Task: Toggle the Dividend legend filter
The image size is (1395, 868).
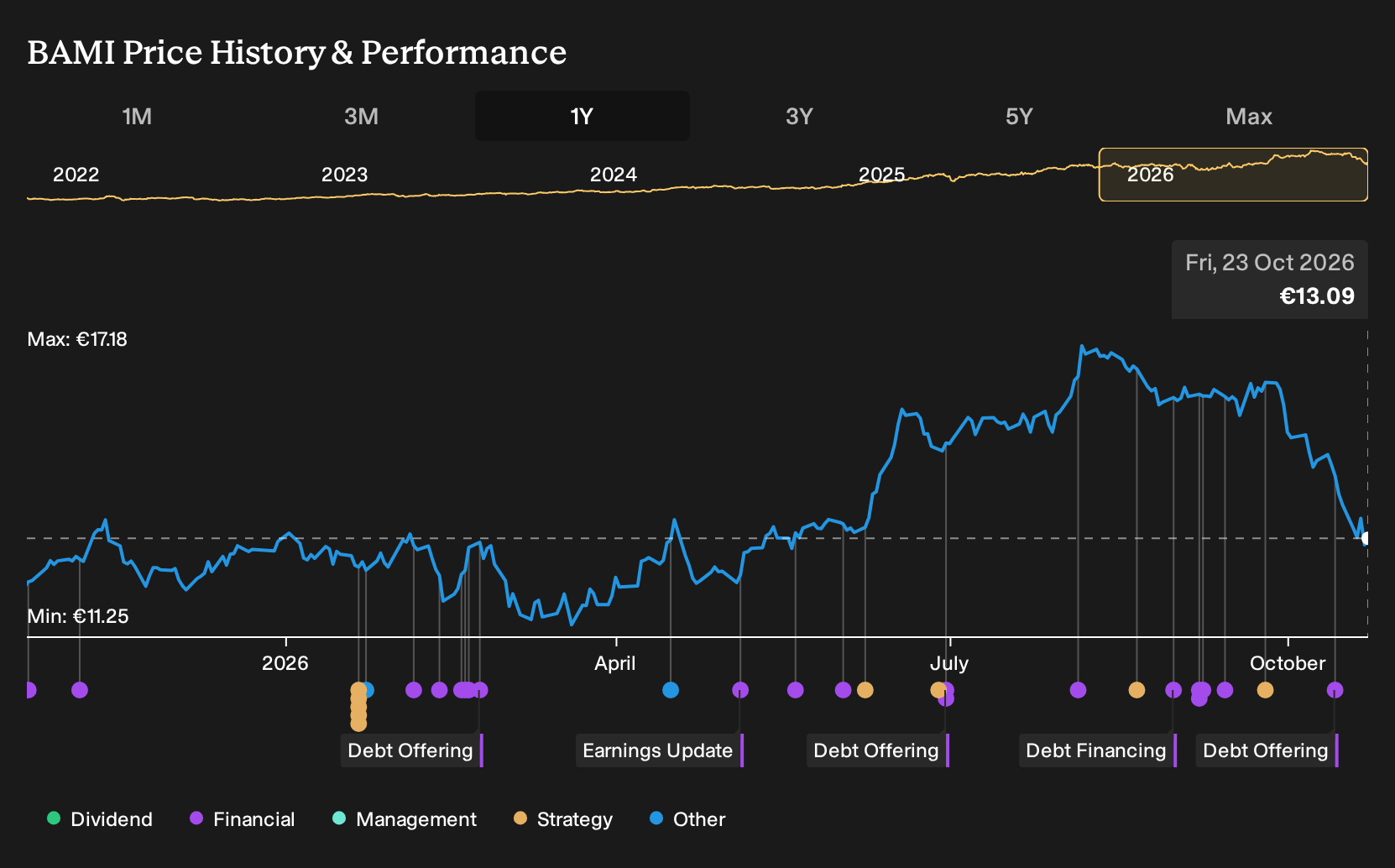Action: tap(100, 819)
